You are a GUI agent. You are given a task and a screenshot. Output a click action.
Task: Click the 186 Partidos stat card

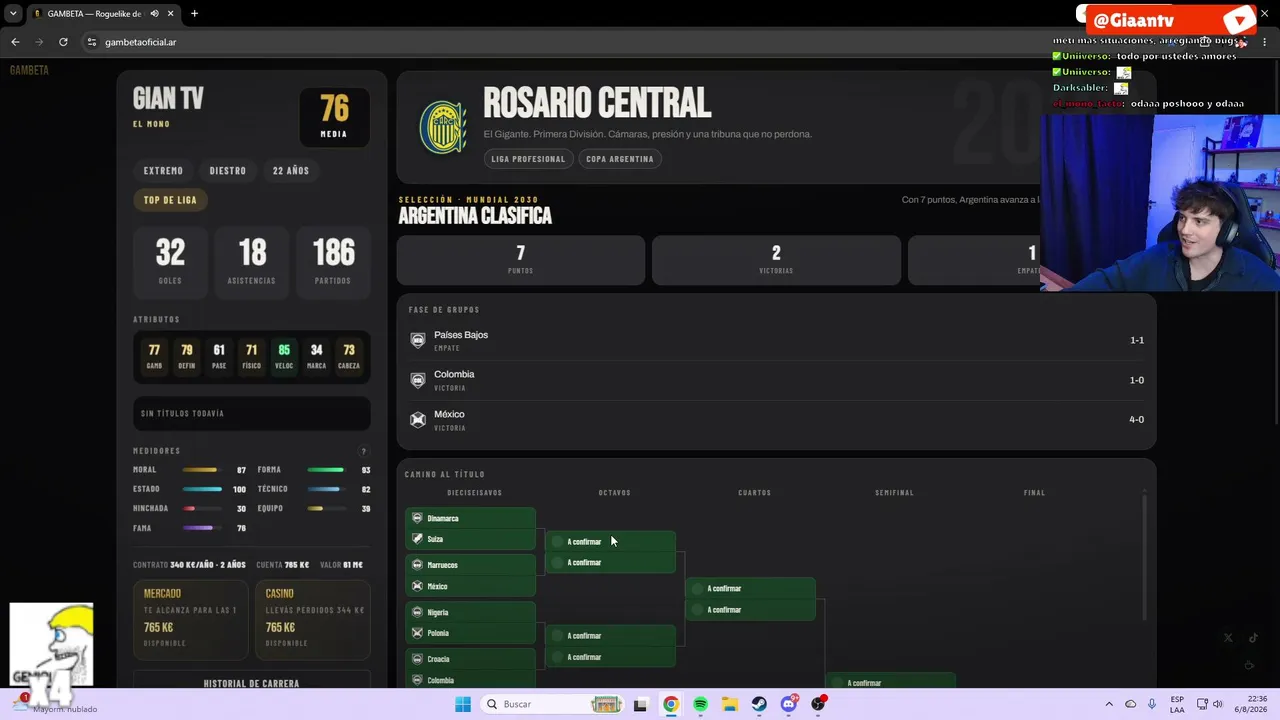[333, 262]
